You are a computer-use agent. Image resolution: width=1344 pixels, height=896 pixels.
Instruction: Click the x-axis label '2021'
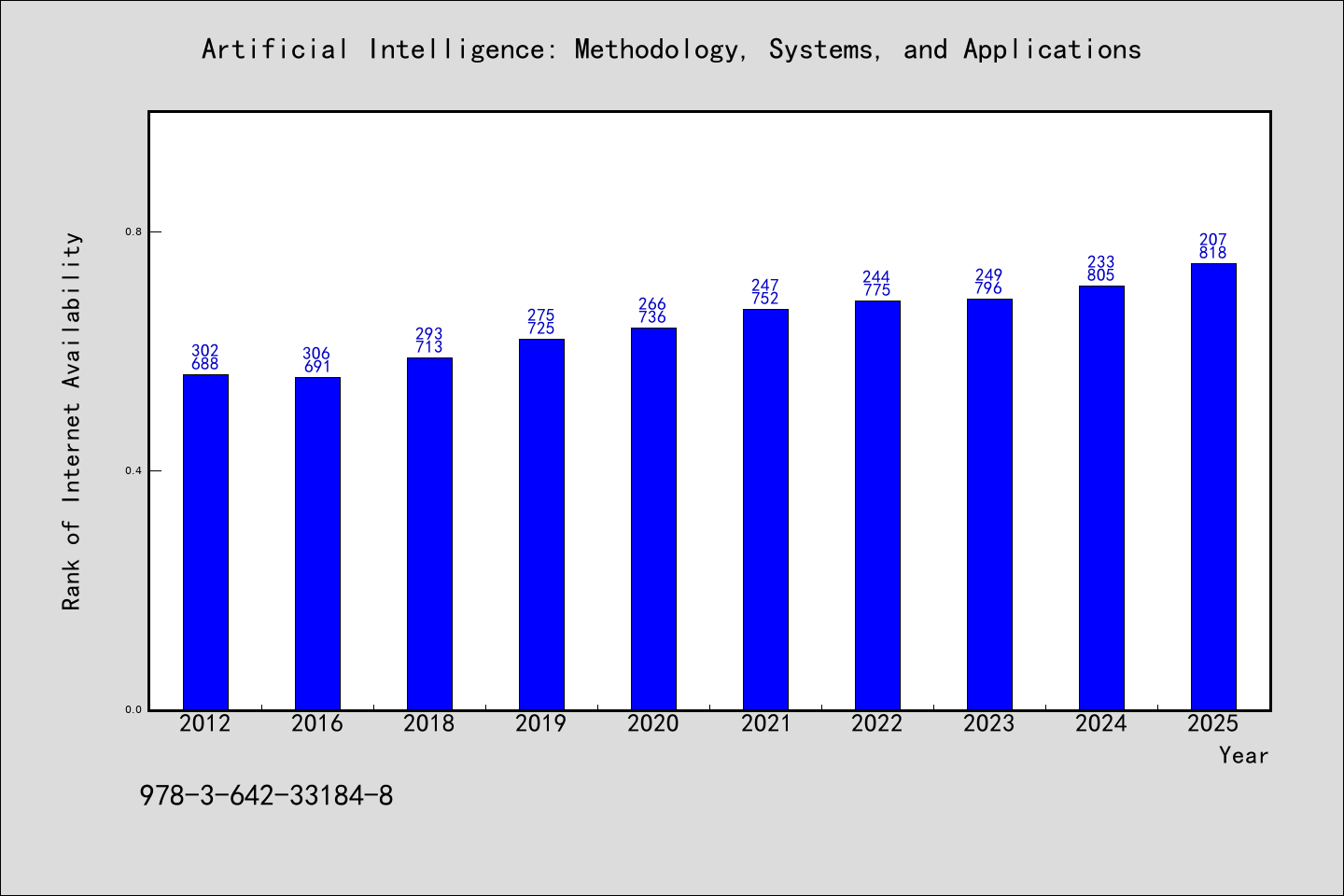tap(765, 723)
